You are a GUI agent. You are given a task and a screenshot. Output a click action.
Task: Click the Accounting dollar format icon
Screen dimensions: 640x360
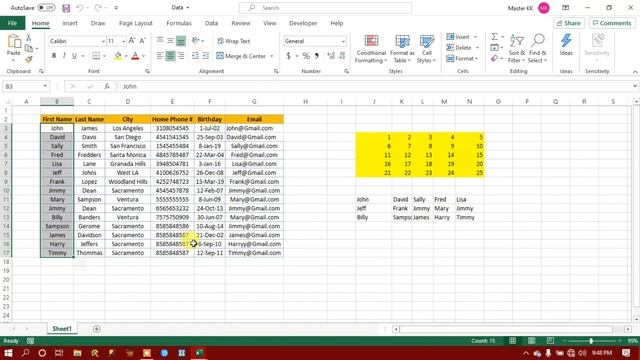(289, 56)
